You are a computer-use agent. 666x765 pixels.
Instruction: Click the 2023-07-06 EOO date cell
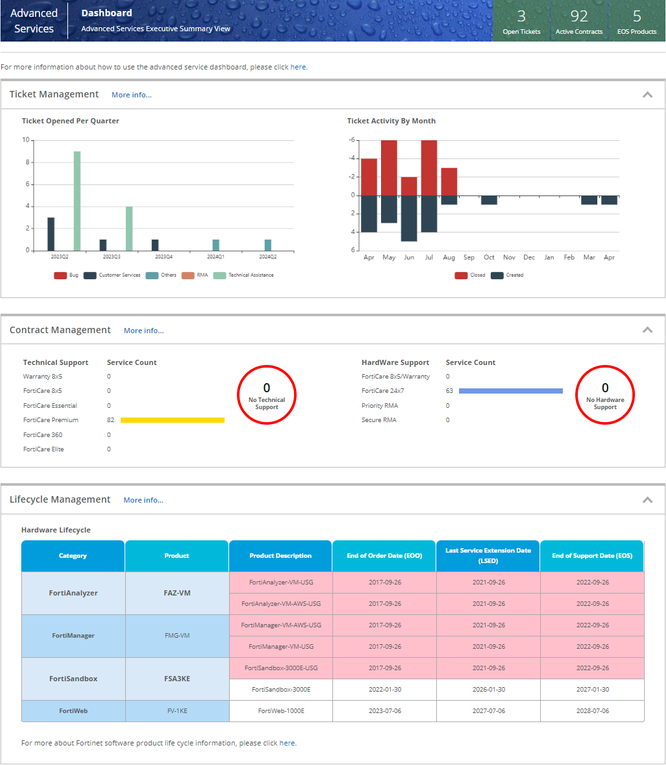384,711
